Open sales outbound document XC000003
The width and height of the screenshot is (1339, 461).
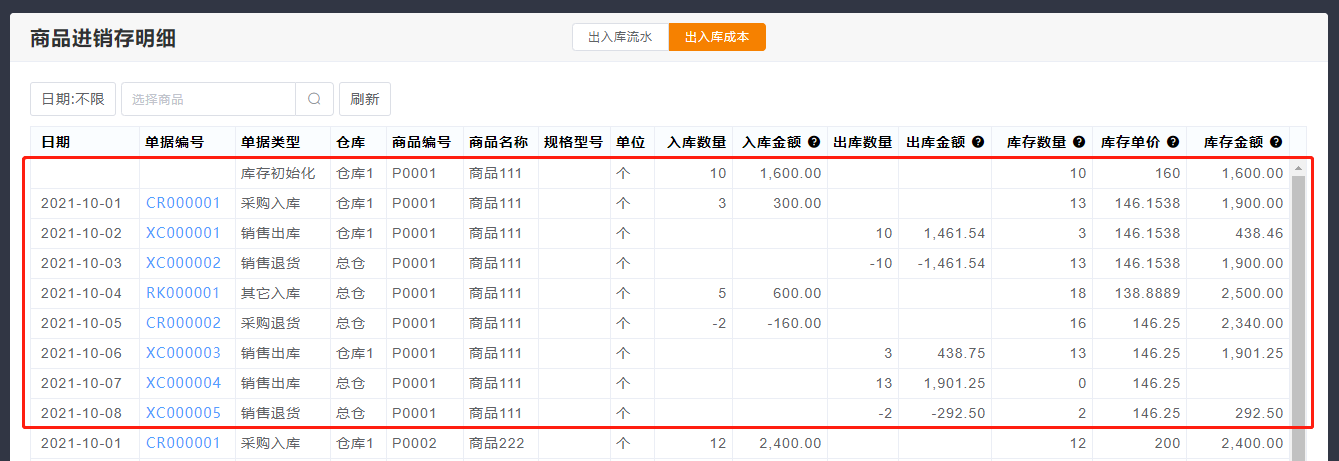click(183, 353)
